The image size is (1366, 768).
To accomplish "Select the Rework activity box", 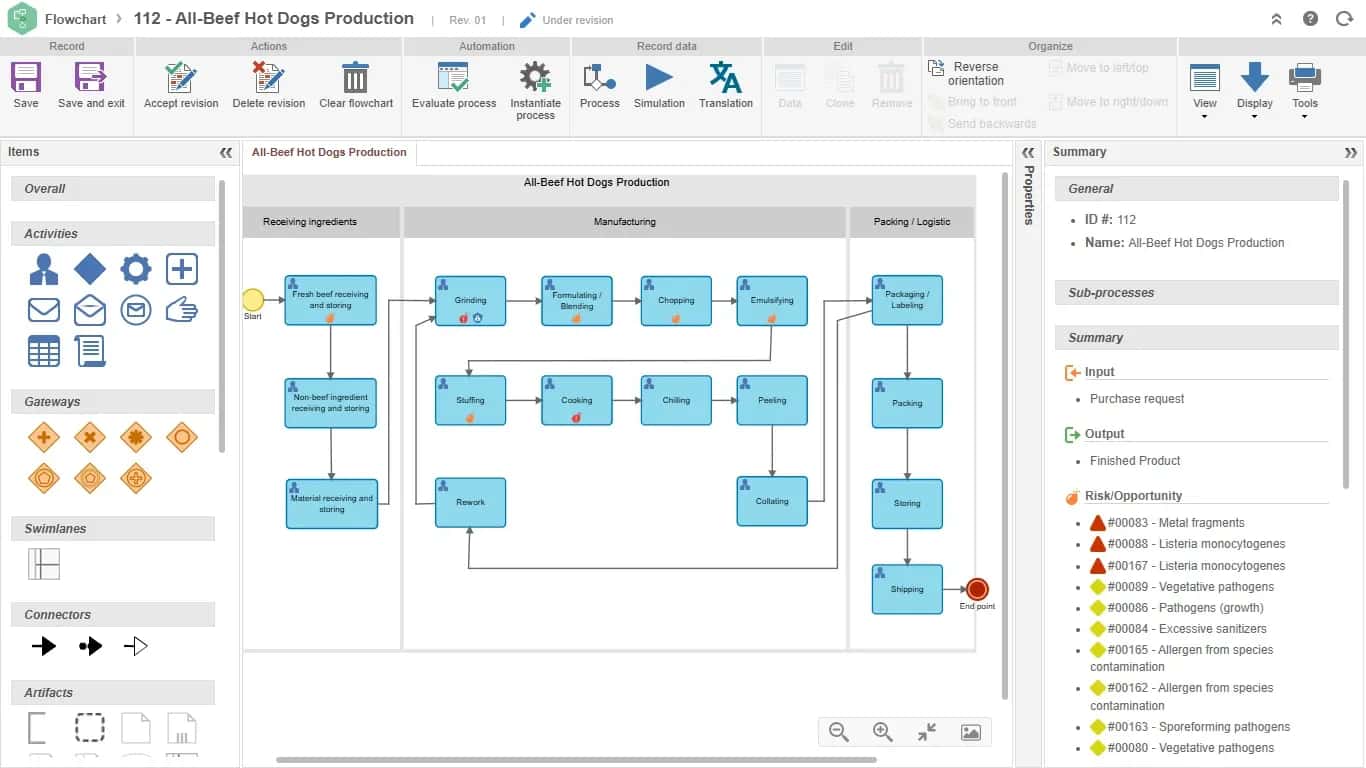I will (470, 502).
